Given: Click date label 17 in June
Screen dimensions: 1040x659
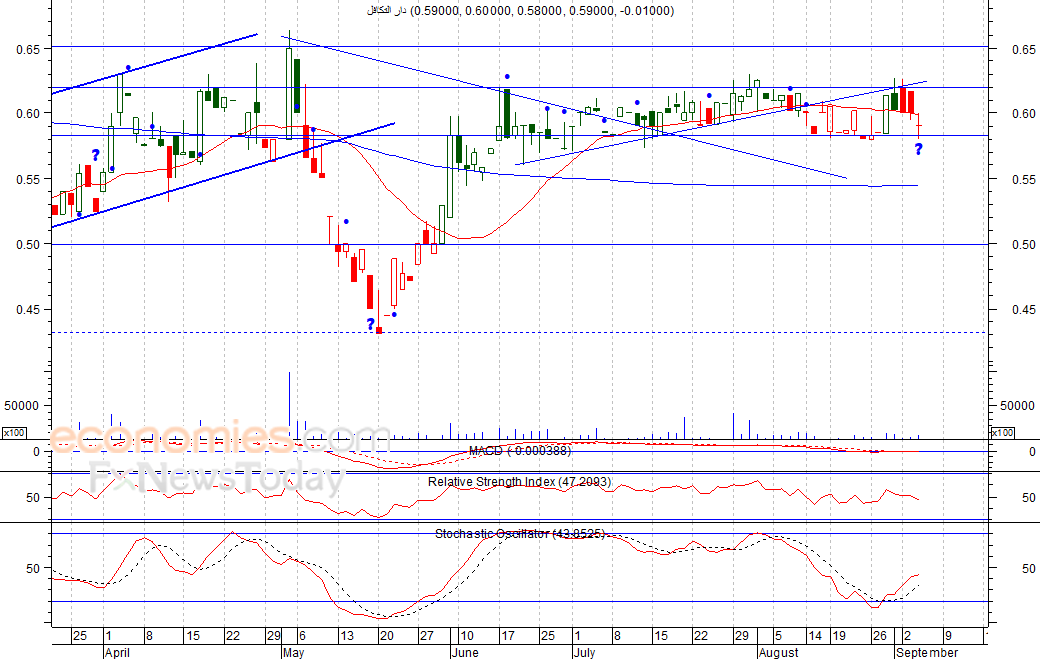Looking at the screenshot, I should [507, 636].
